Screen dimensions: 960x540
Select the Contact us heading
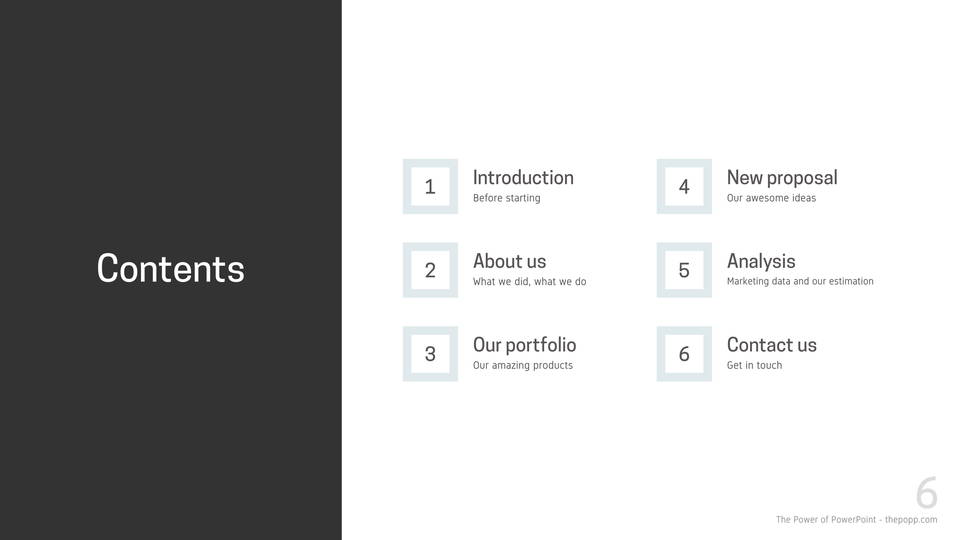tap(771, 345)
